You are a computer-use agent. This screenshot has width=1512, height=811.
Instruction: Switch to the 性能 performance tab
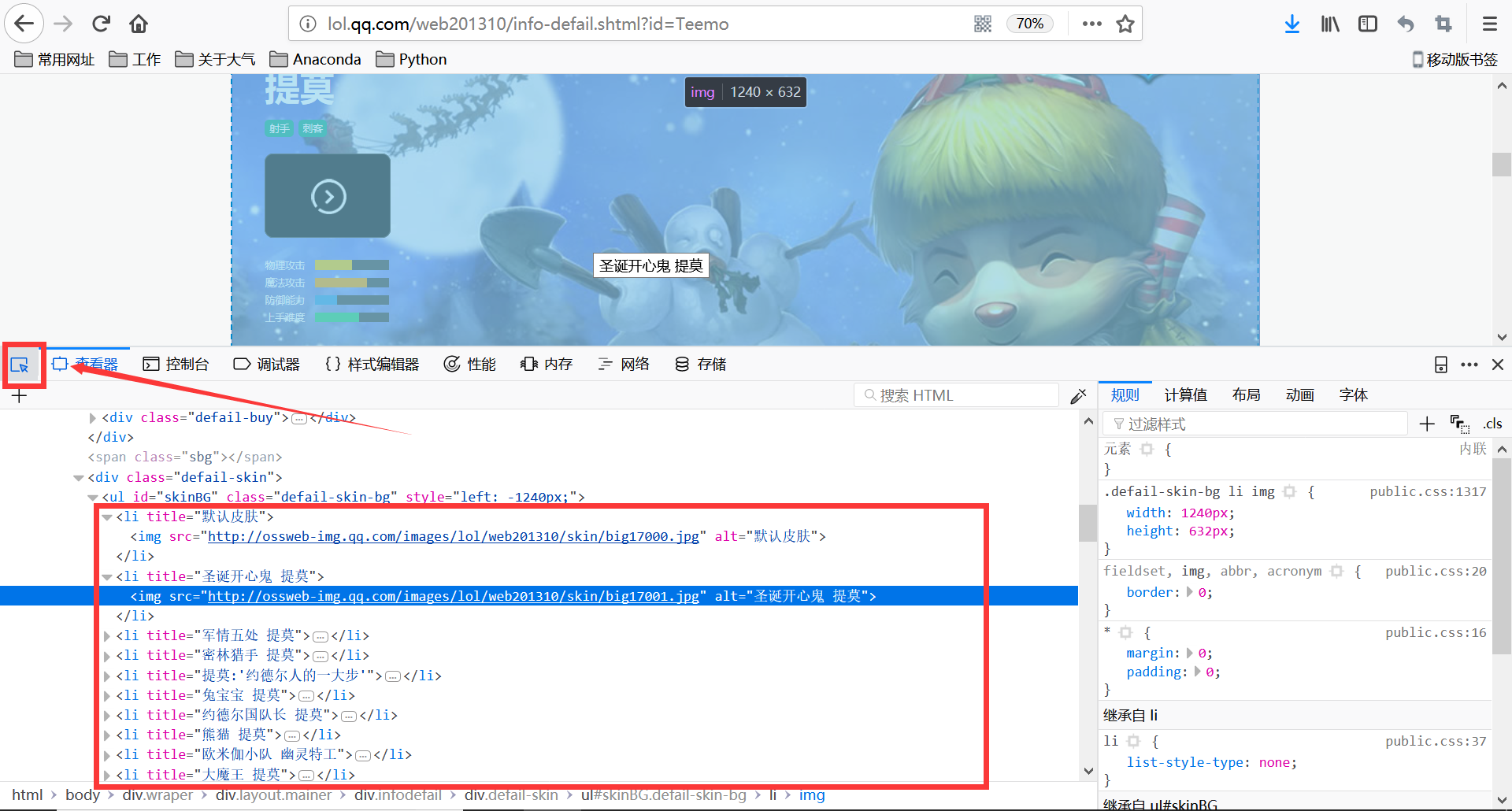[470, 364]
